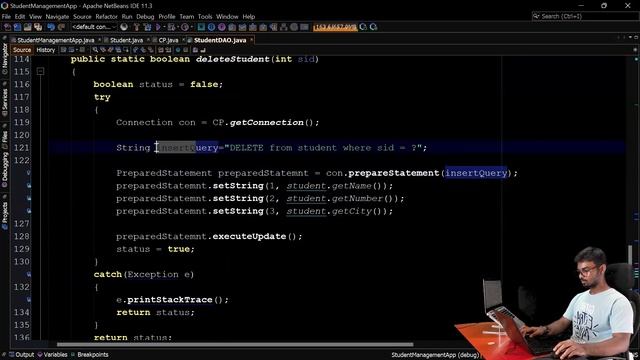Click the Profile Project toolbar icon
This screenshot has width=640, height=360.
pos(184,27)
